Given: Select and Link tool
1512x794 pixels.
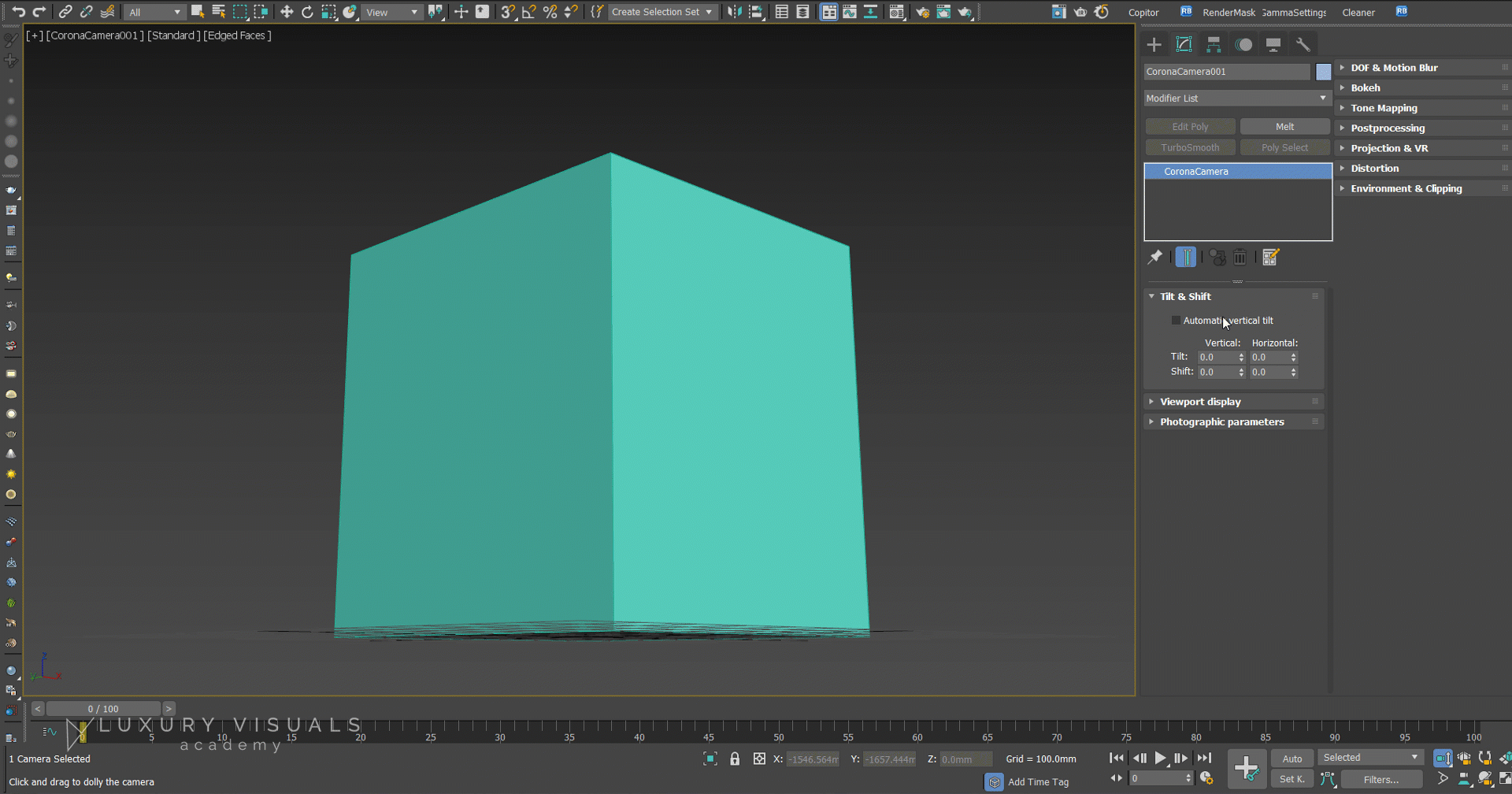Looking at the screenshot, I should tap(65, 12).
